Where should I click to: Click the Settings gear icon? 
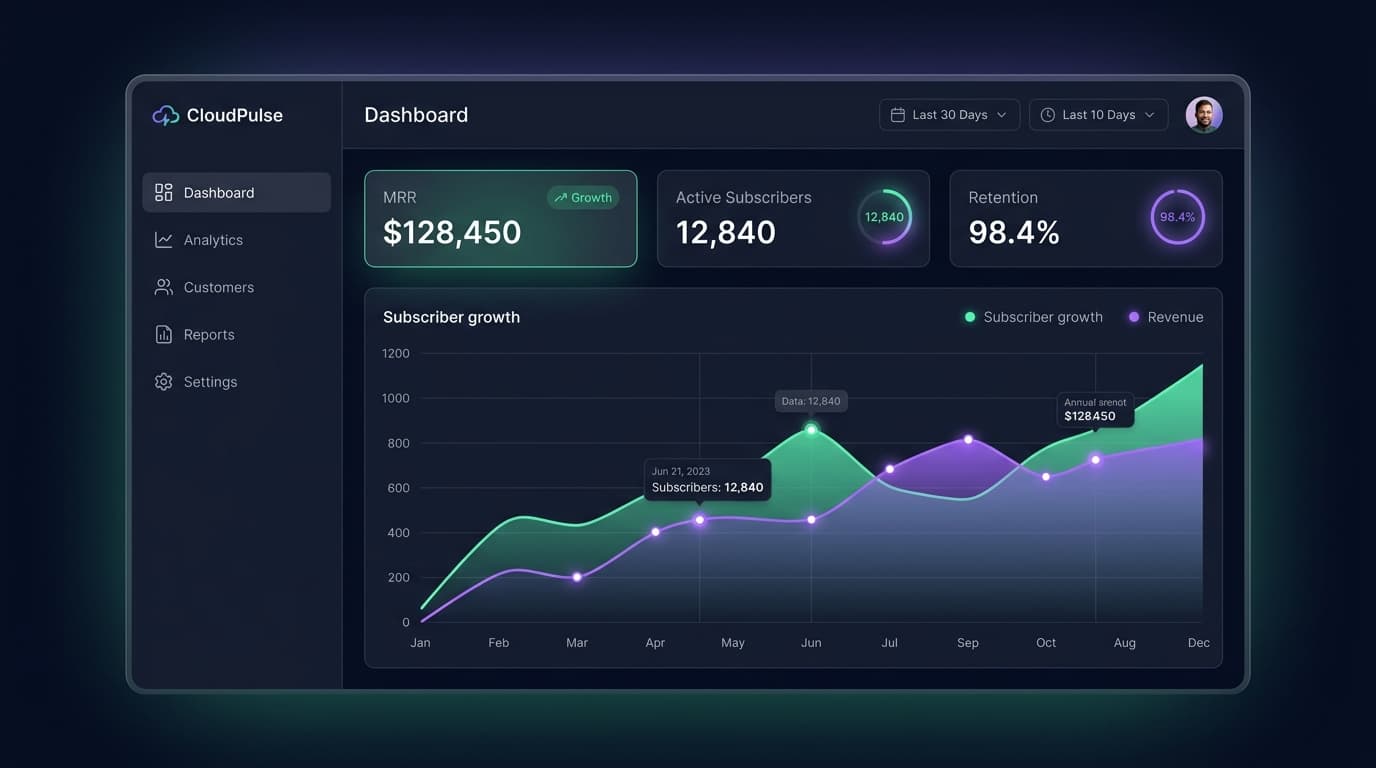click(x=164, y=382)
